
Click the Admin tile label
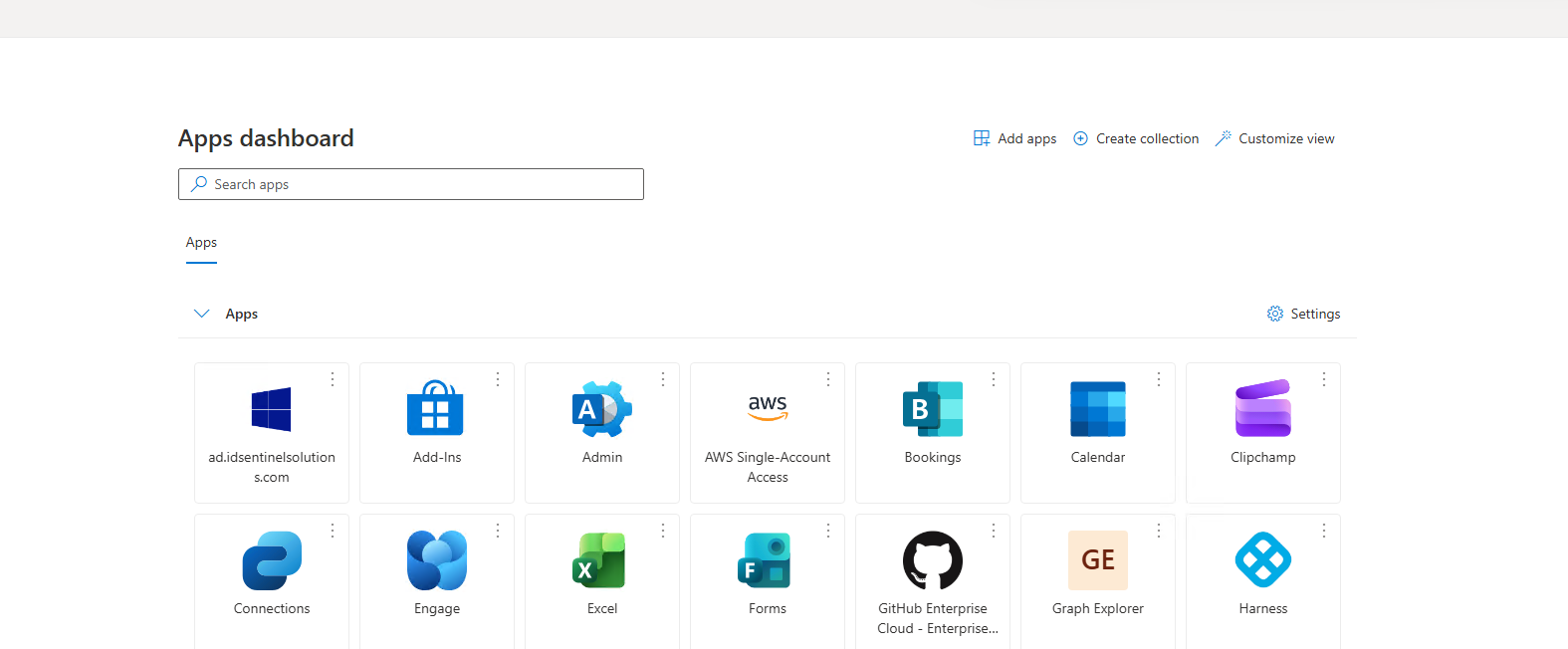tap(602, 457)
